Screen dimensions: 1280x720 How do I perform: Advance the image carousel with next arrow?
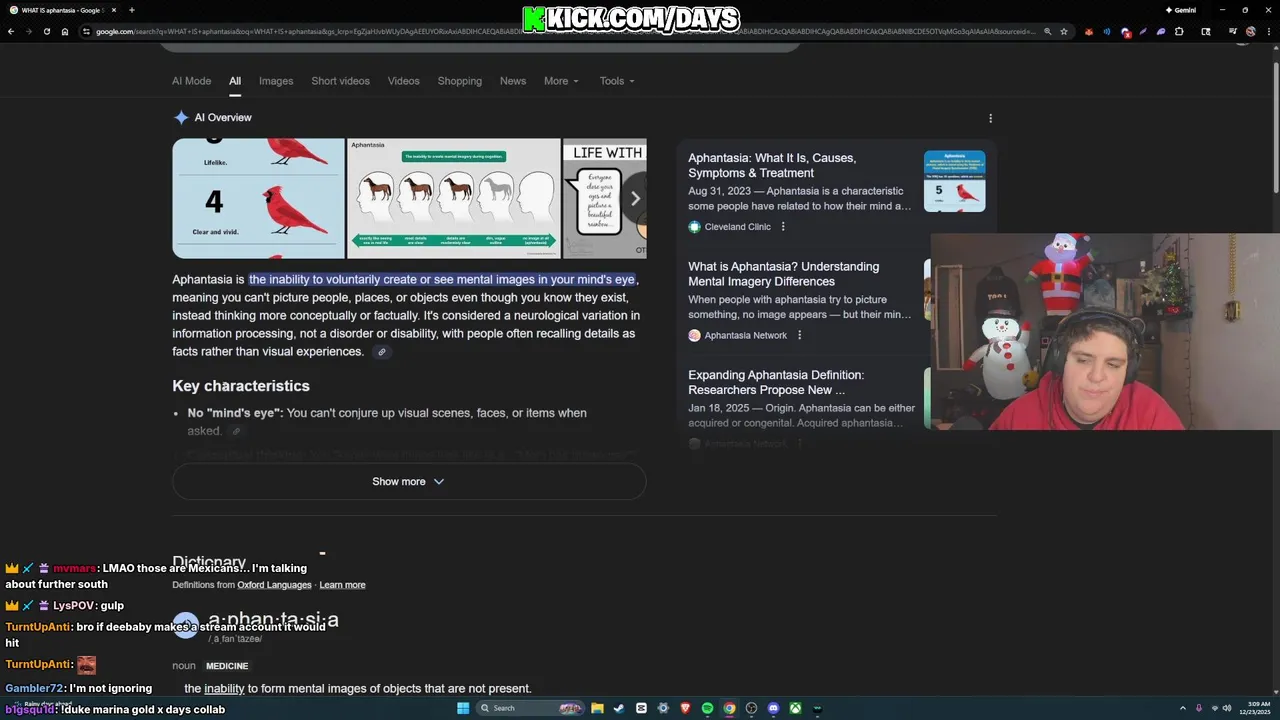point(634,198)
